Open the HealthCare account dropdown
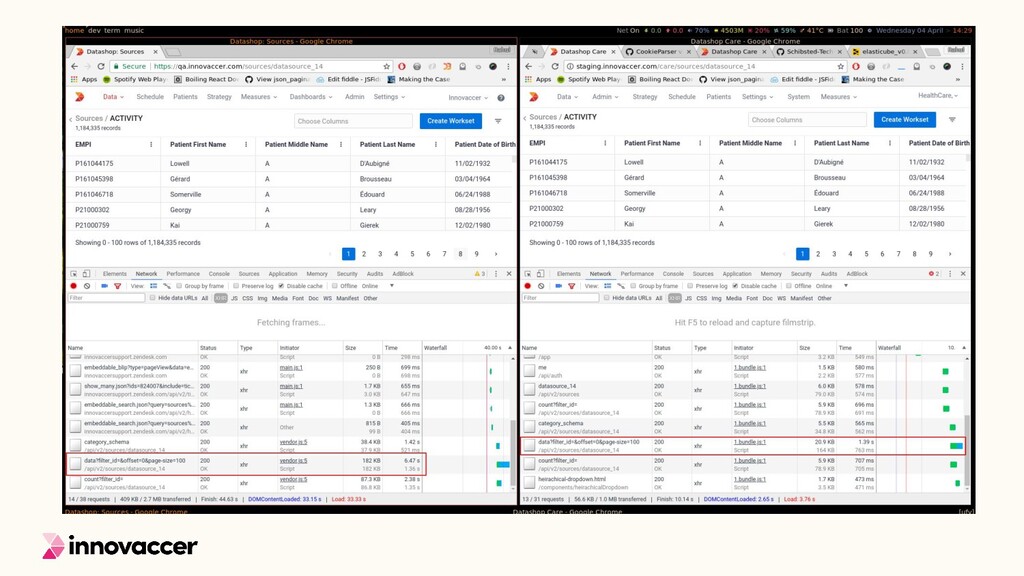Image resolution: width=1024 pixels, height=576 pixels. [937, 96]
